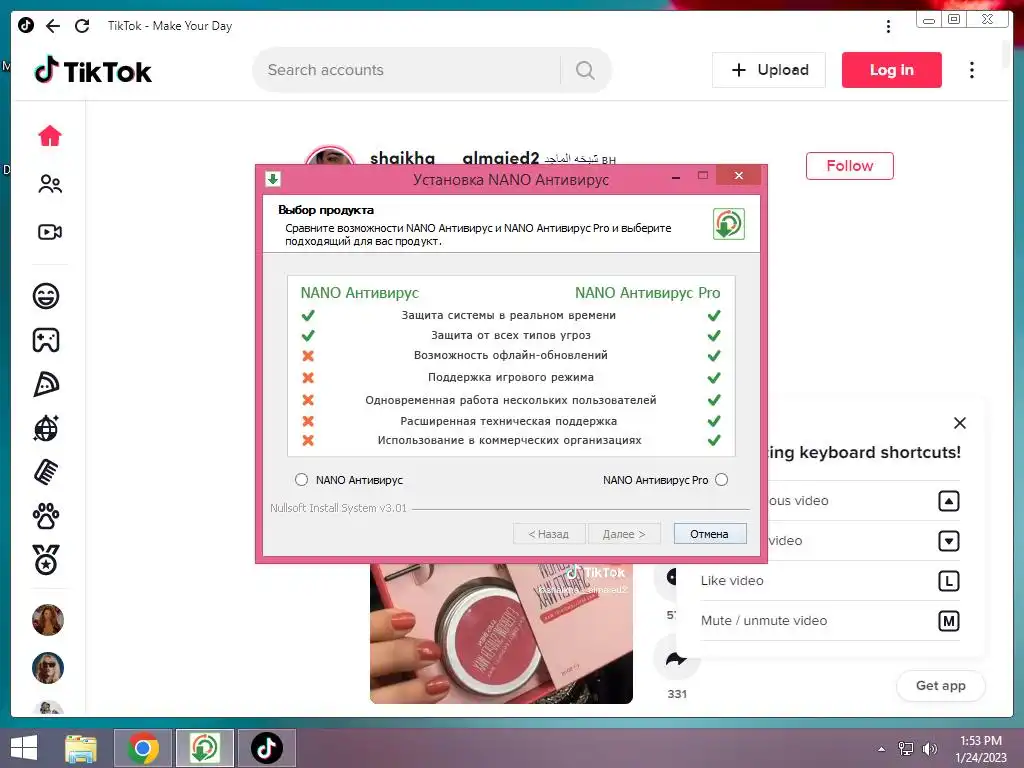Viewport: 1024px width, 768px height.
Task: Open app window three-dot menu in title bar
Action: point(888,26)
